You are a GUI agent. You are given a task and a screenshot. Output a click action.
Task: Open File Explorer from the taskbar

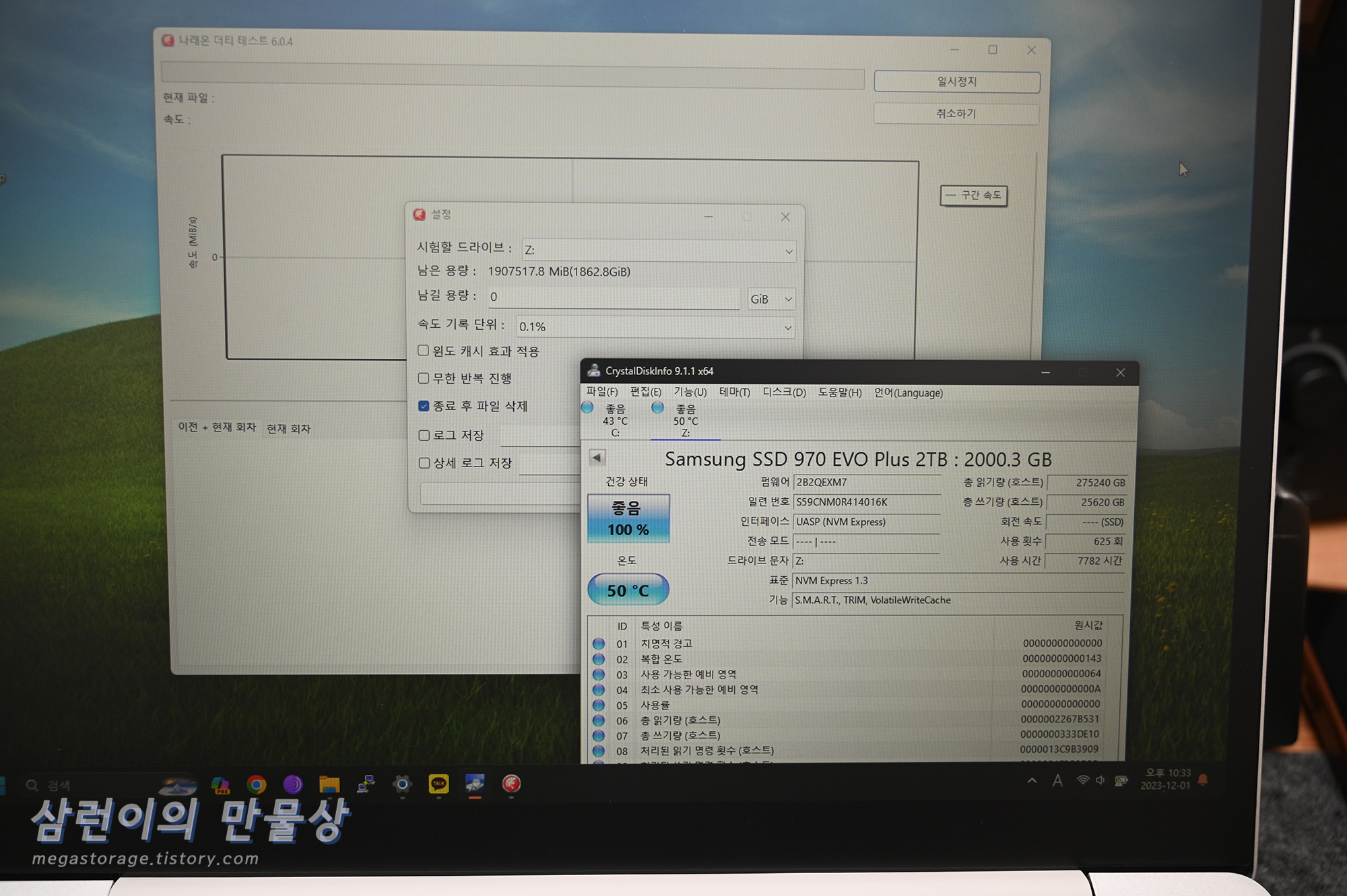click(329, 784)
